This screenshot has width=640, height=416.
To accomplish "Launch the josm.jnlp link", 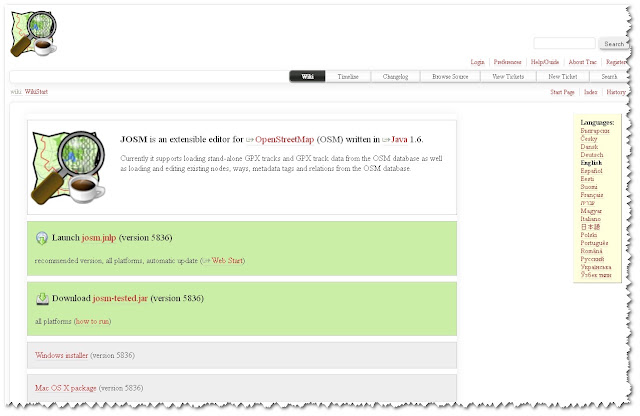I will coord(99,238).
